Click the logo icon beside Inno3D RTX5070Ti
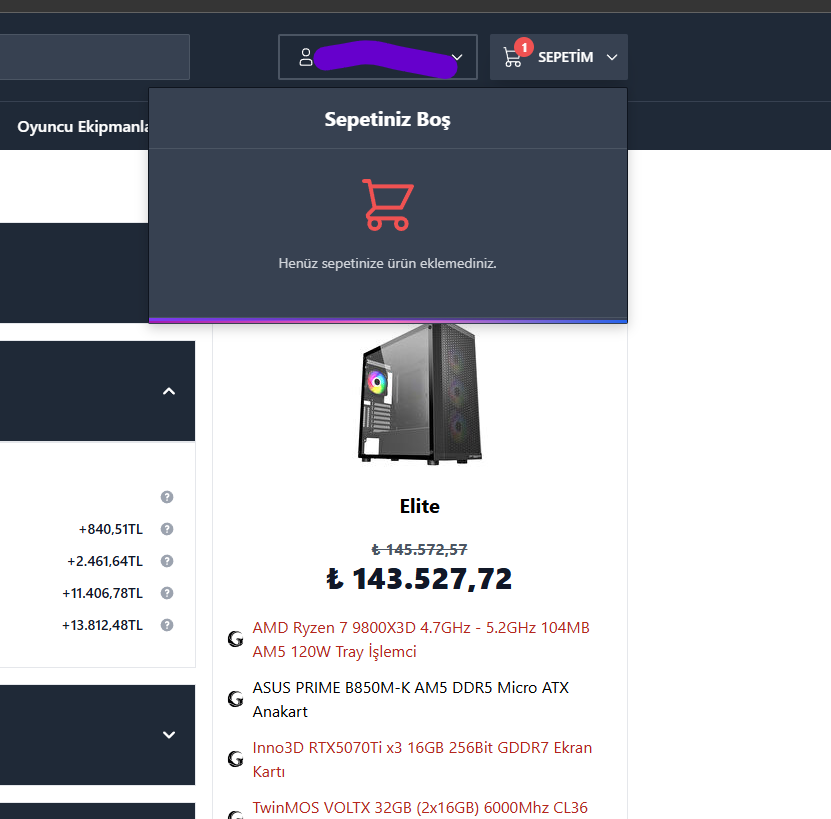This screenshot has height=819, width=831. coord(235,759)
